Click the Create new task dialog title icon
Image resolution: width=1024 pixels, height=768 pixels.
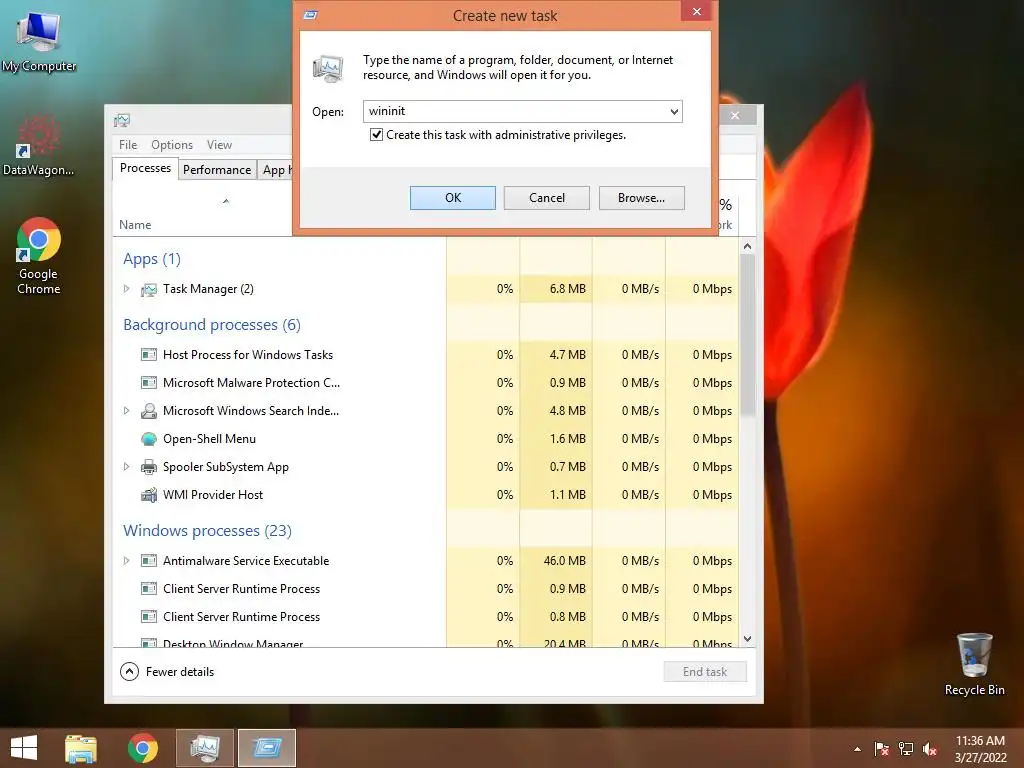pos(311,15)
